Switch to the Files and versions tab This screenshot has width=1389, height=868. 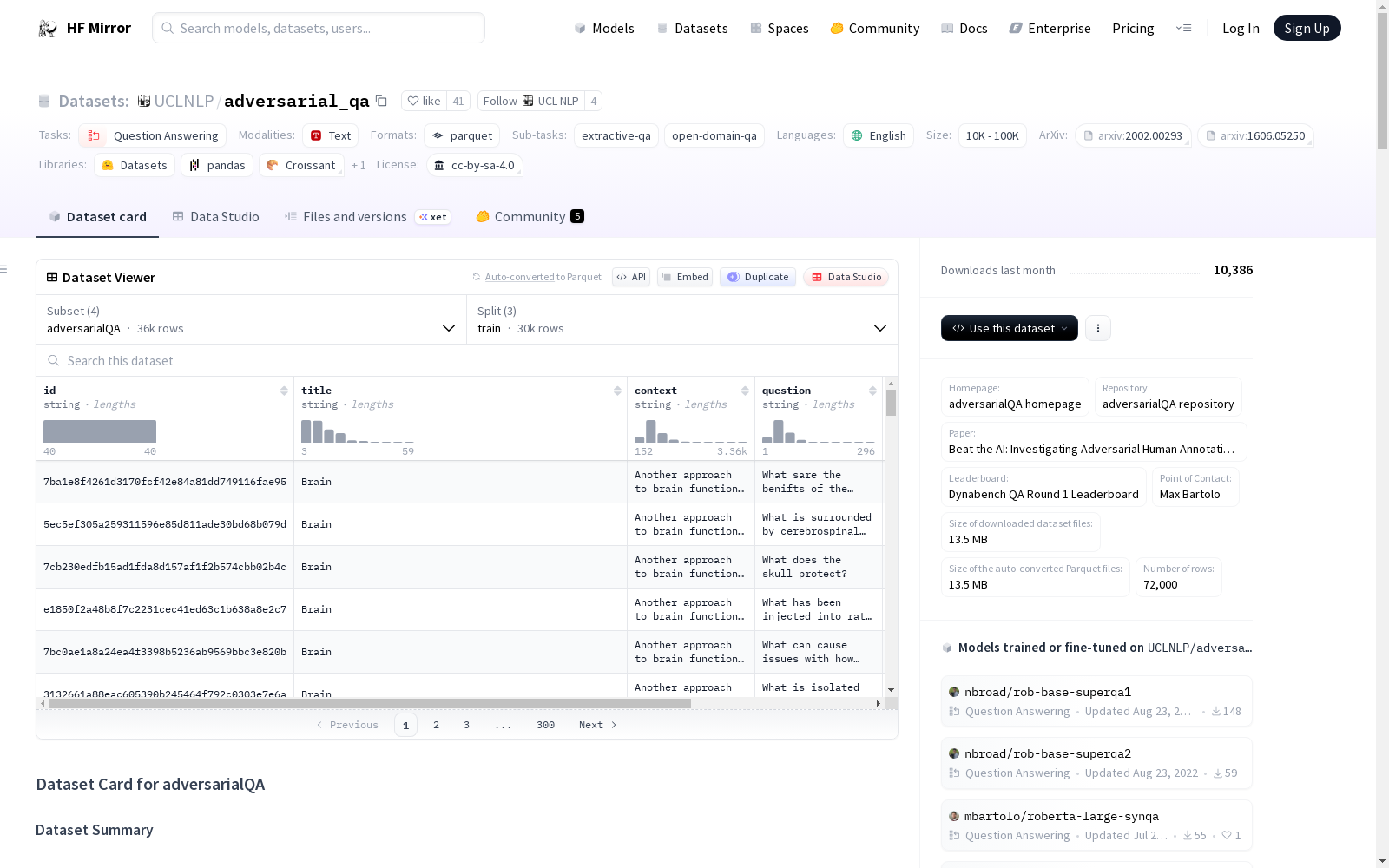(354, 217)
